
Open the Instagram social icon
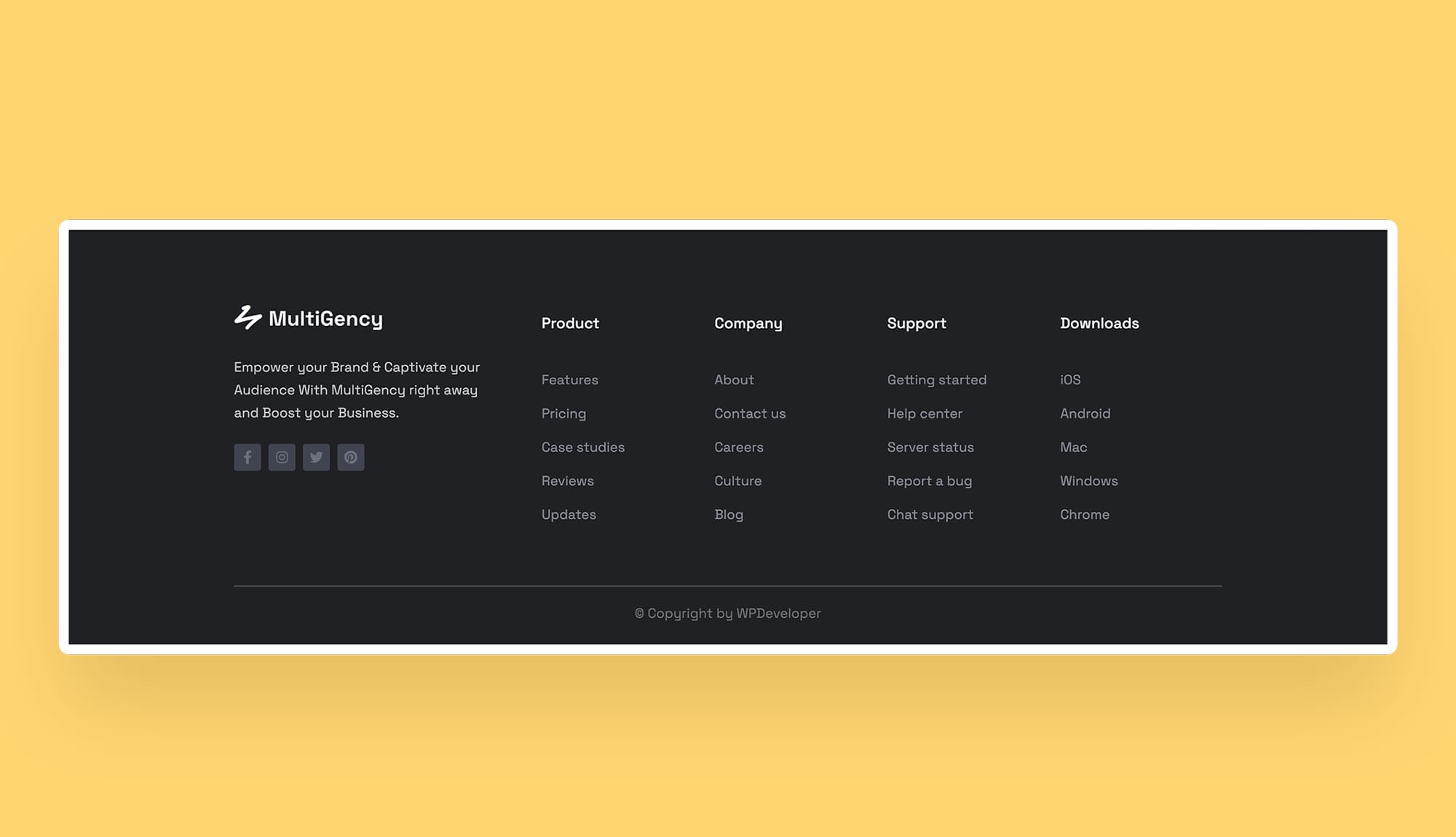click(x=282, y=457)
